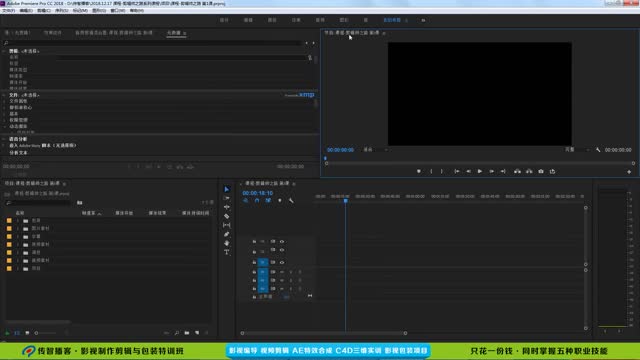Viewport: 640px width, 360px height.
Task: Step back one frame in Program monitor
Action: 469,171
